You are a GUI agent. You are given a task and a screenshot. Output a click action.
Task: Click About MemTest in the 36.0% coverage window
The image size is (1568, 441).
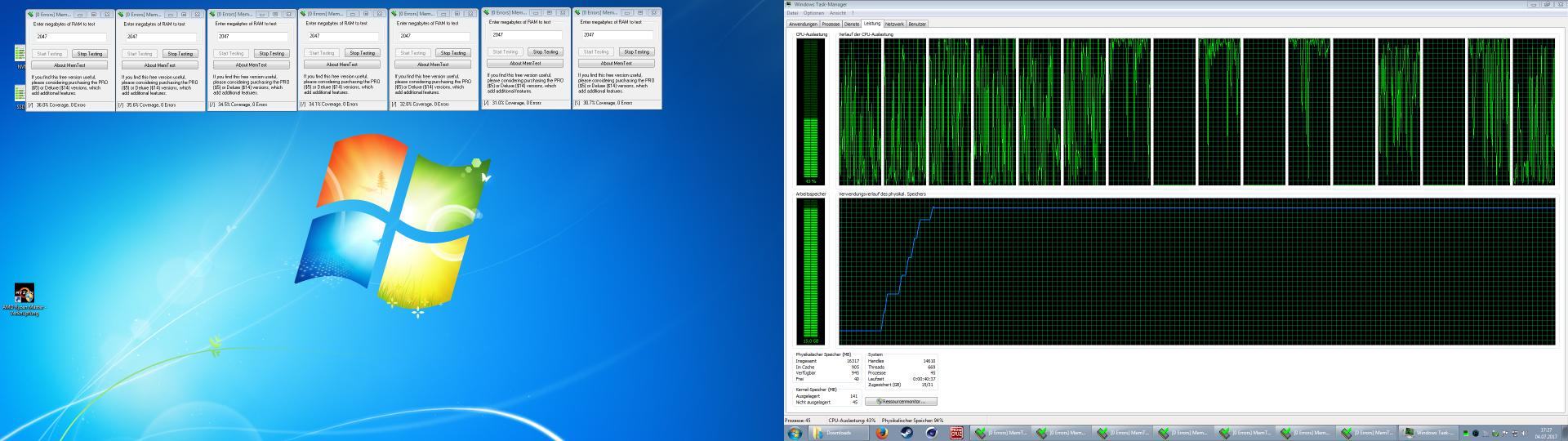click(x=70, y=65)
